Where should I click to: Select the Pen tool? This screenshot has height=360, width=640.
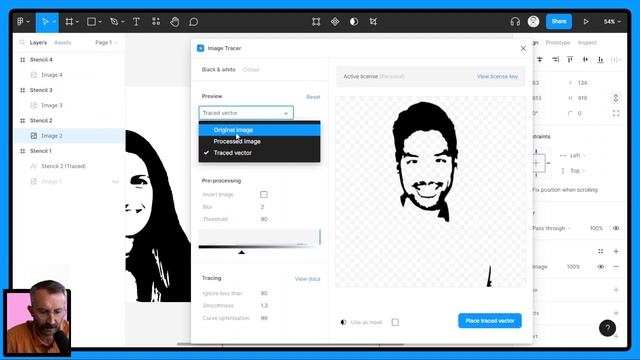pyautogui.click(x=114, y=22)
